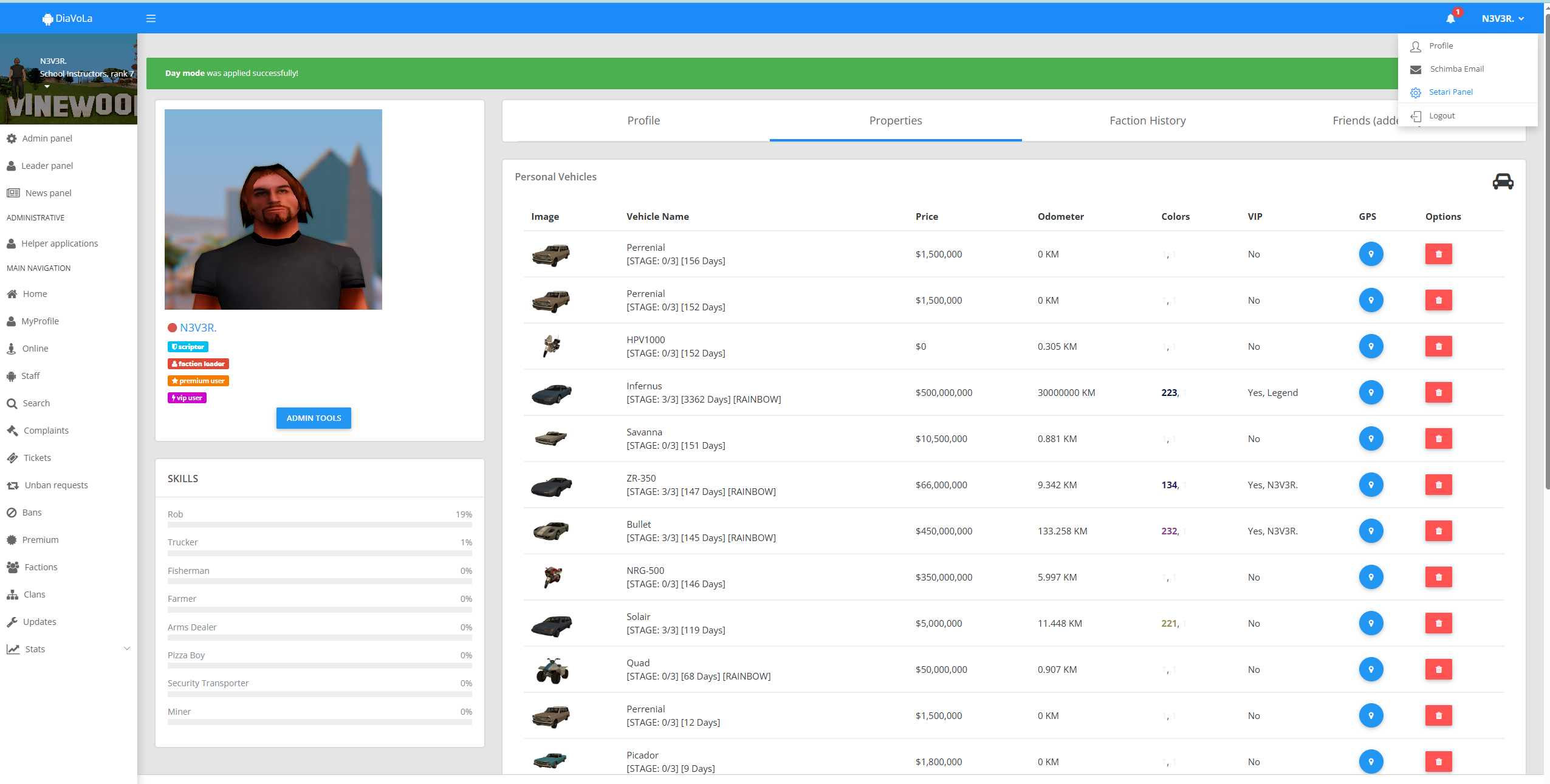
Task: Collapse the N3V3R. user dropdown
Action: point(1502,19)
